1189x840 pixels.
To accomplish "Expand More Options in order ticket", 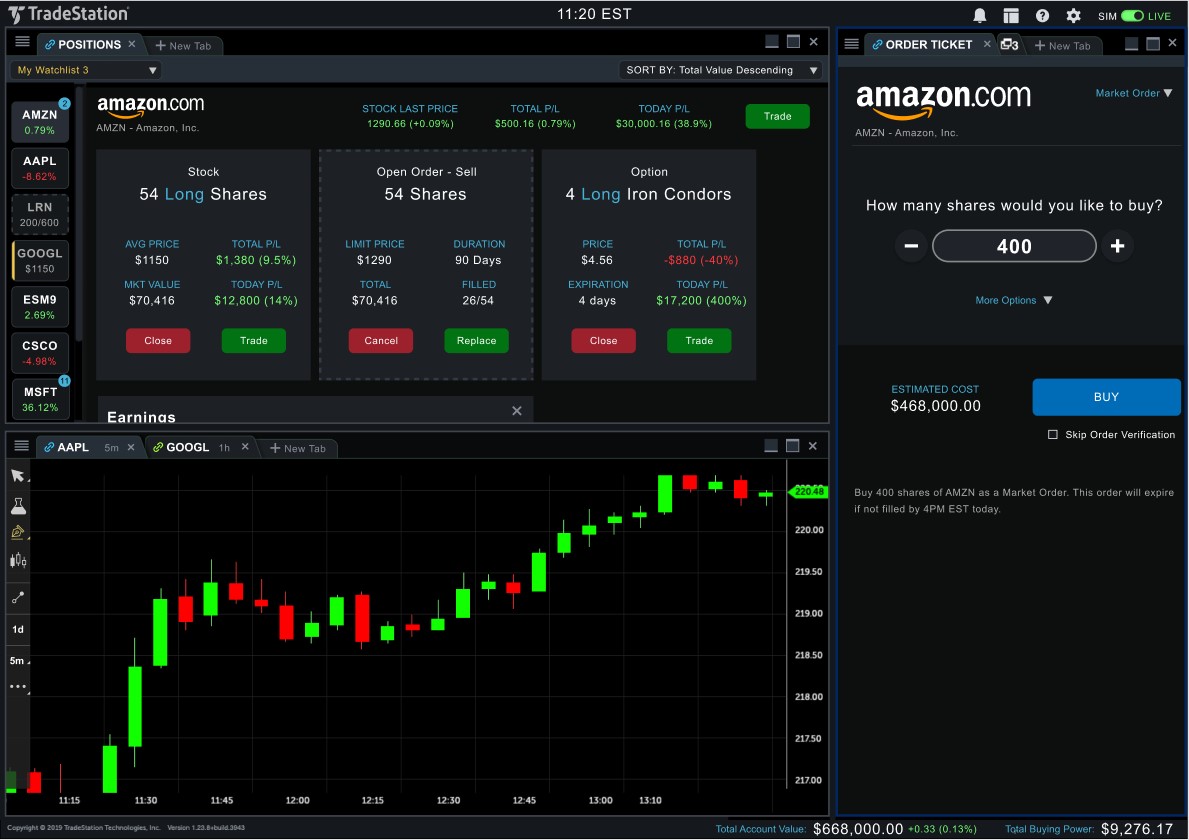I will pyautogui.click(x=1014, y=300).
